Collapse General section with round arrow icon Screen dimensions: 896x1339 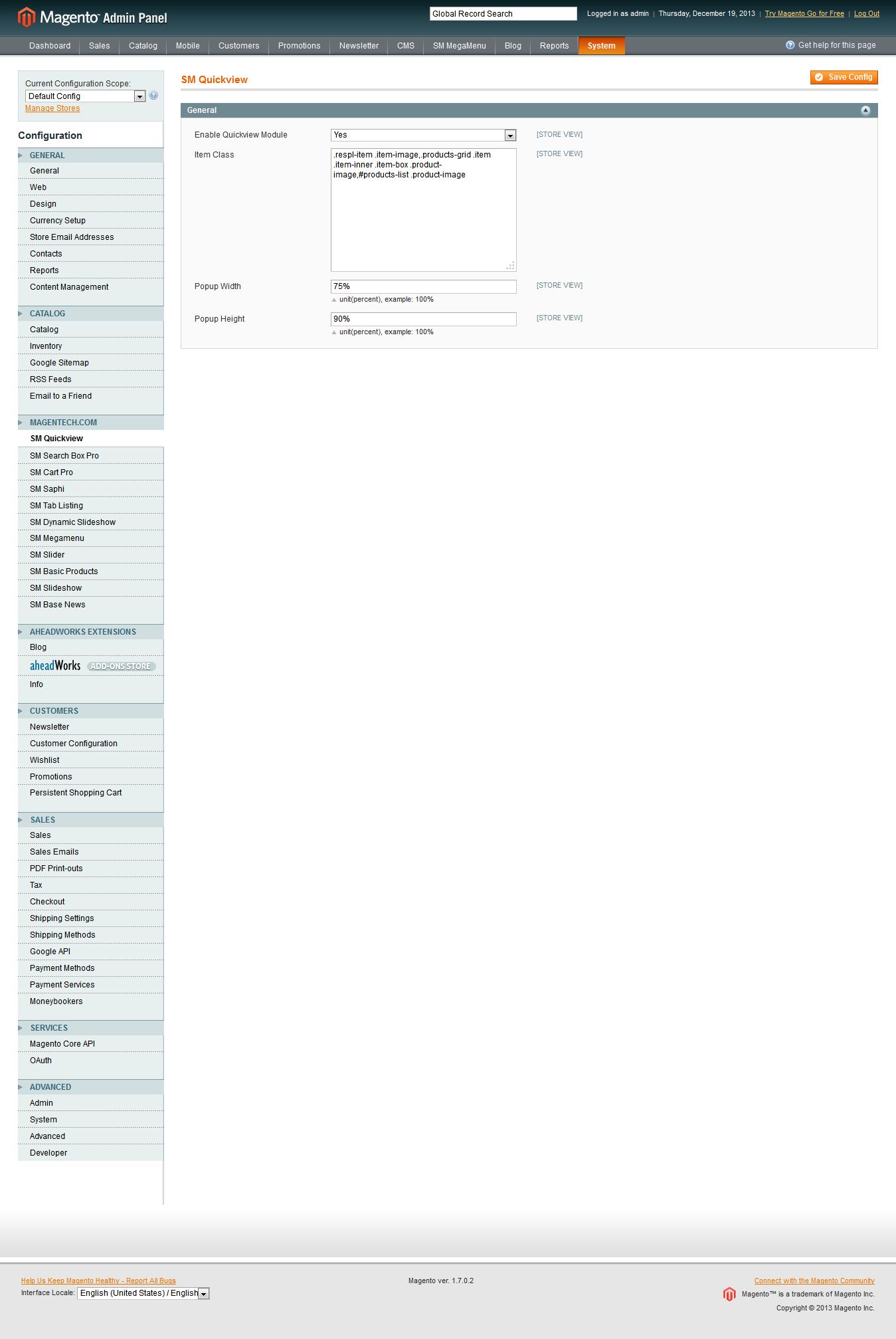(x=865, y=110)
